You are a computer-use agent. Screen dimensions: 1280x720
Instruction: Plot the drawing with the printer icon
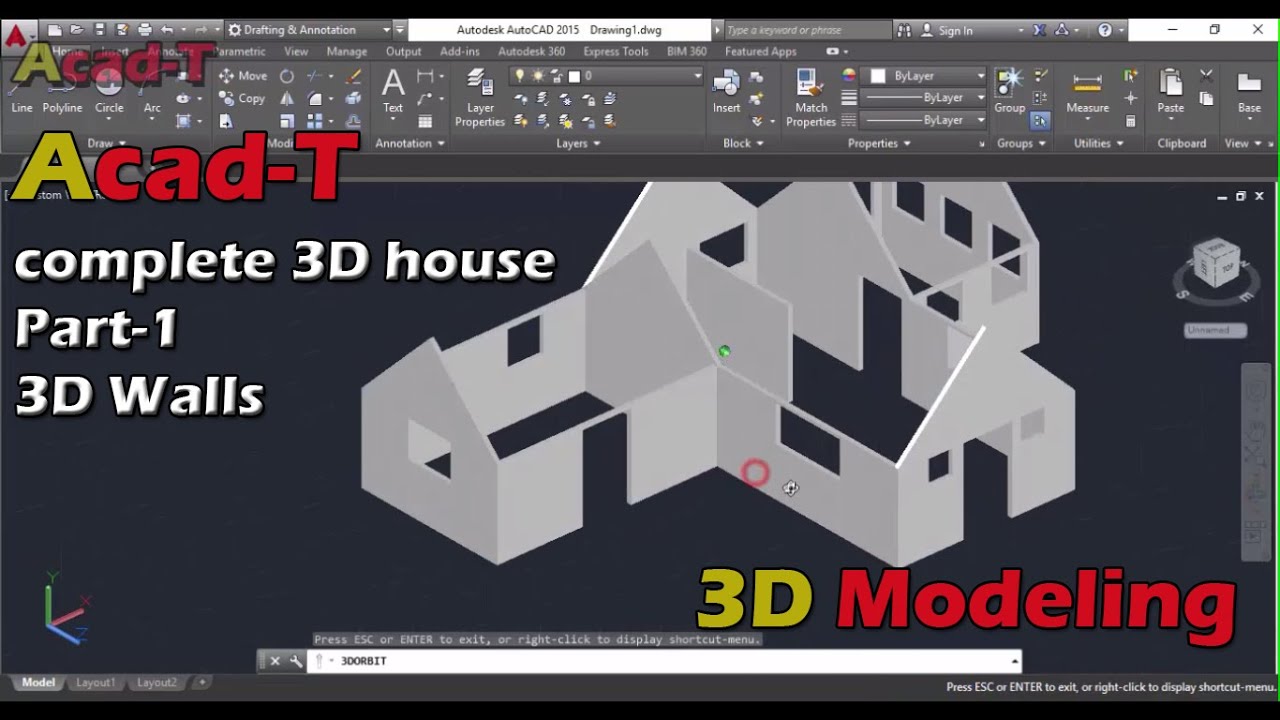tap(144, 30)
